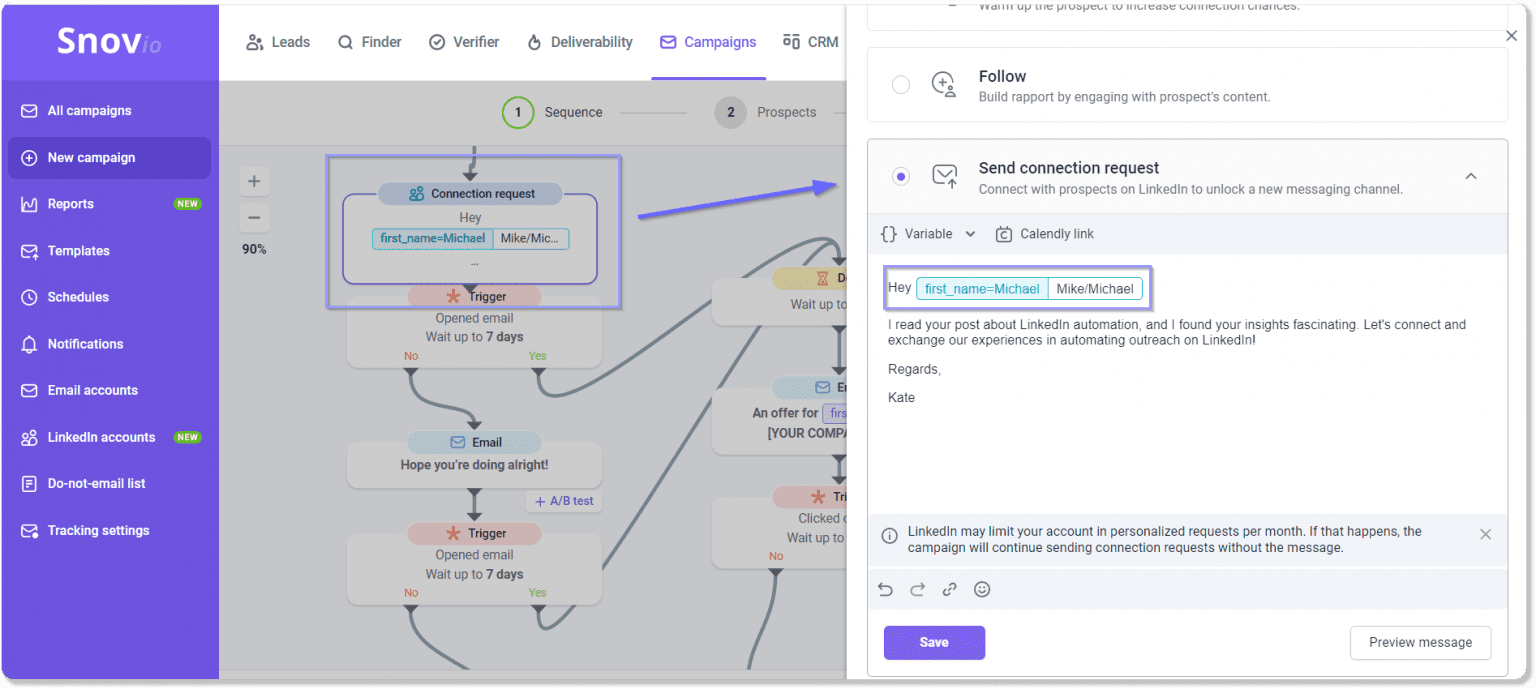Open LinkedIn accounts from the sidebar
Viewport: 1536px width, 689px height.
tap(100, 437)
